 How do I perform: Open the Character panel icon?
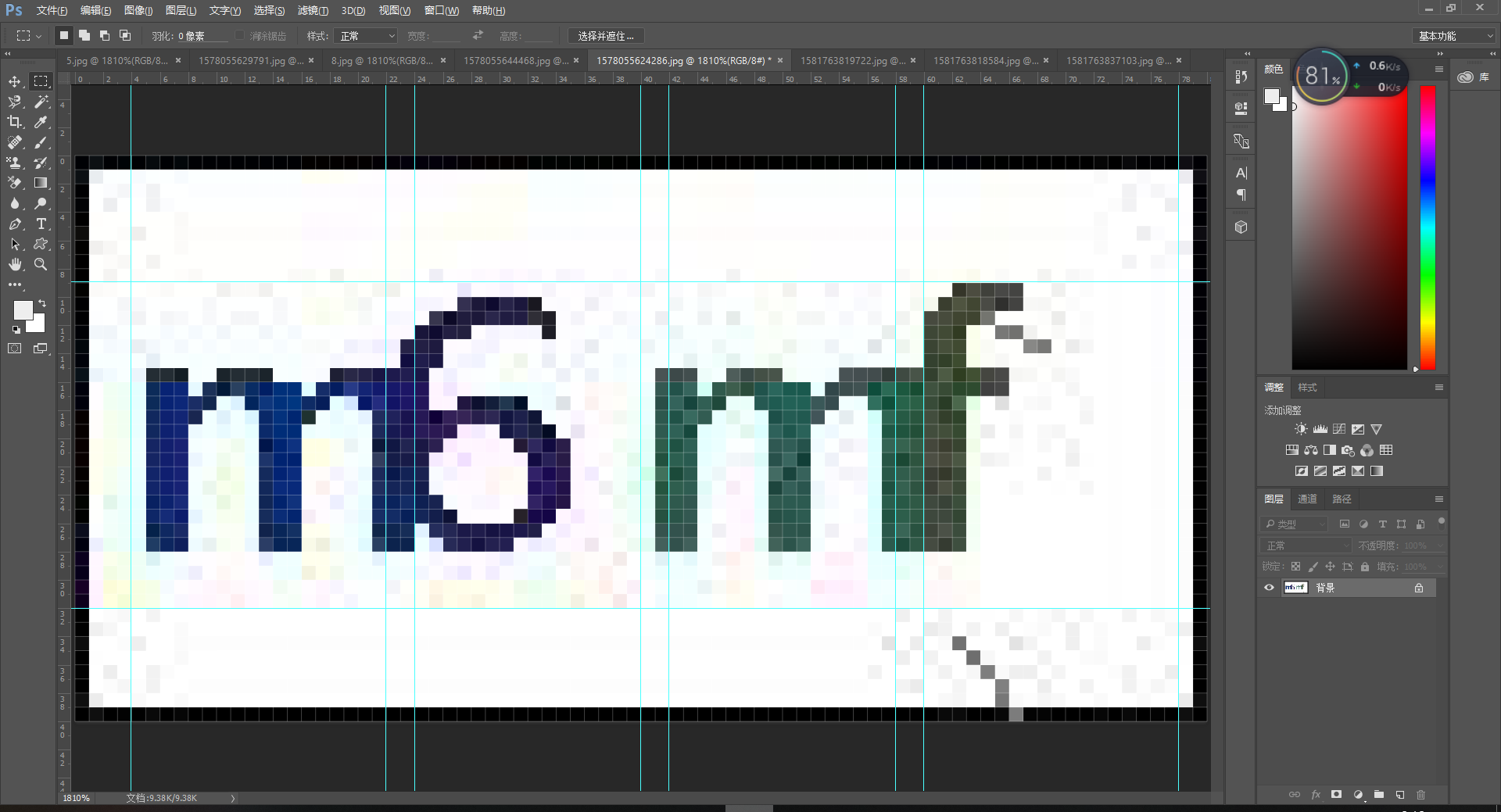click(1241, 173)
